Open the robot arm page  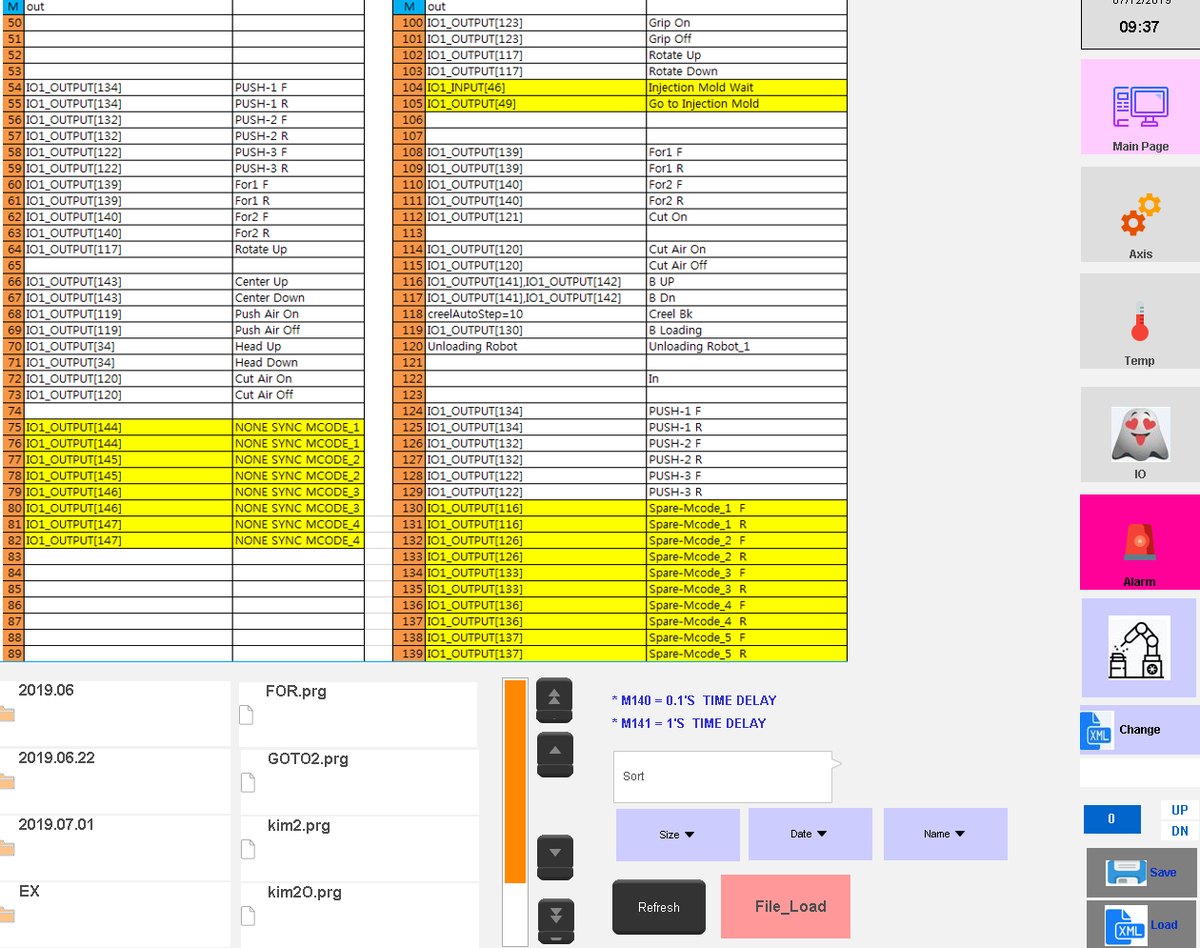point(1139,648)
